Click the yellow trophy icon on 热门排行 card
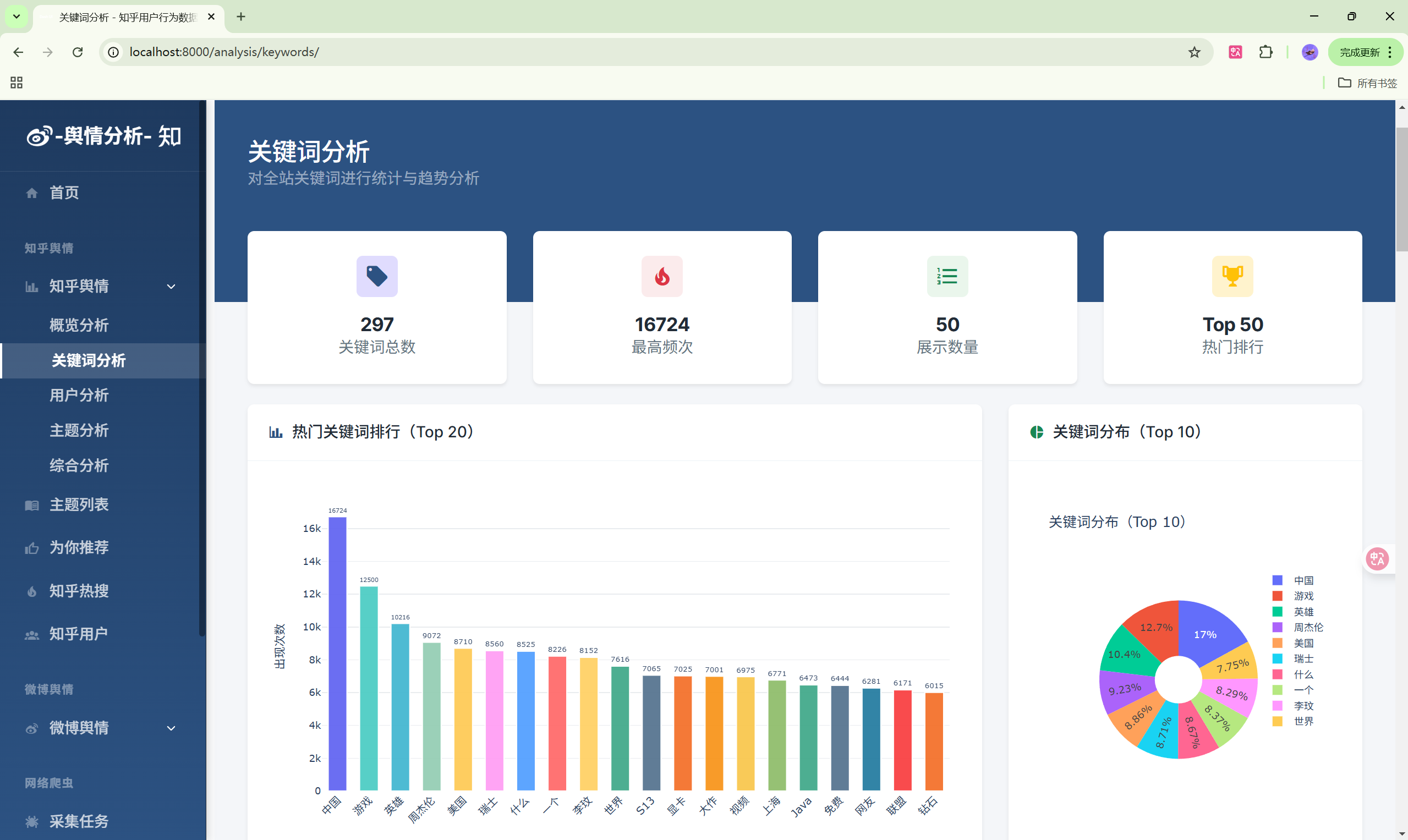The height and width of the screenshot is (840, 1408). pos(1232,276)
